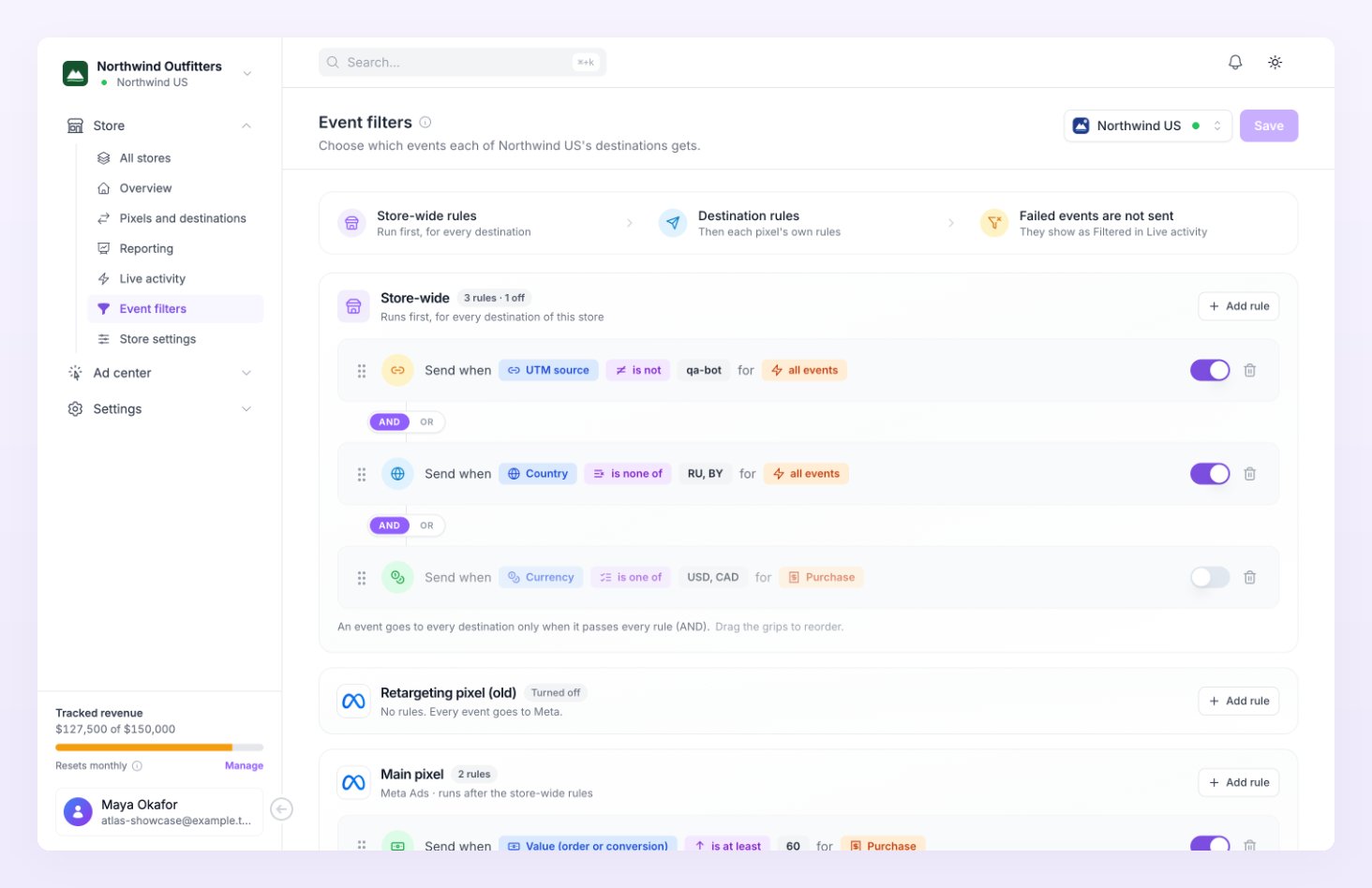1372x888 pixels.
Task: Navigate to Store settings
Action: tap(175, 339)
